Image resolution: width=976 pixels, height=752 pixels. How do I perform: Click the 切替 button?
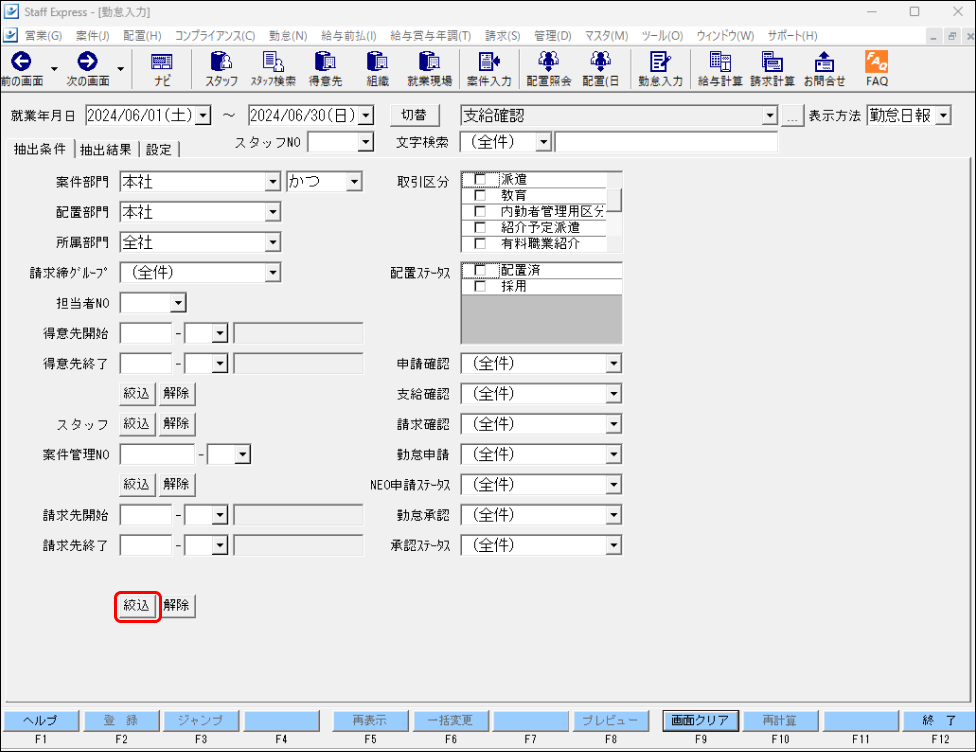coord(415,115)
